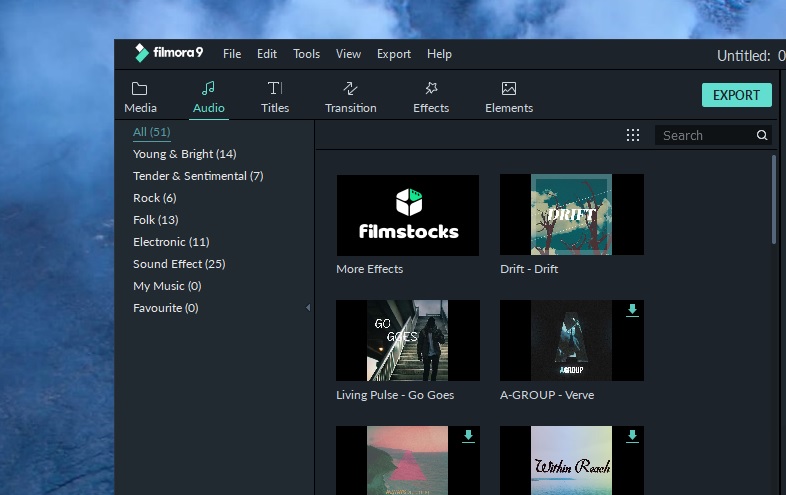This screenshot has height=495, width=786.
Task: Select Living Pulse - Go Goes thumbnail
Action: (408, 341)
